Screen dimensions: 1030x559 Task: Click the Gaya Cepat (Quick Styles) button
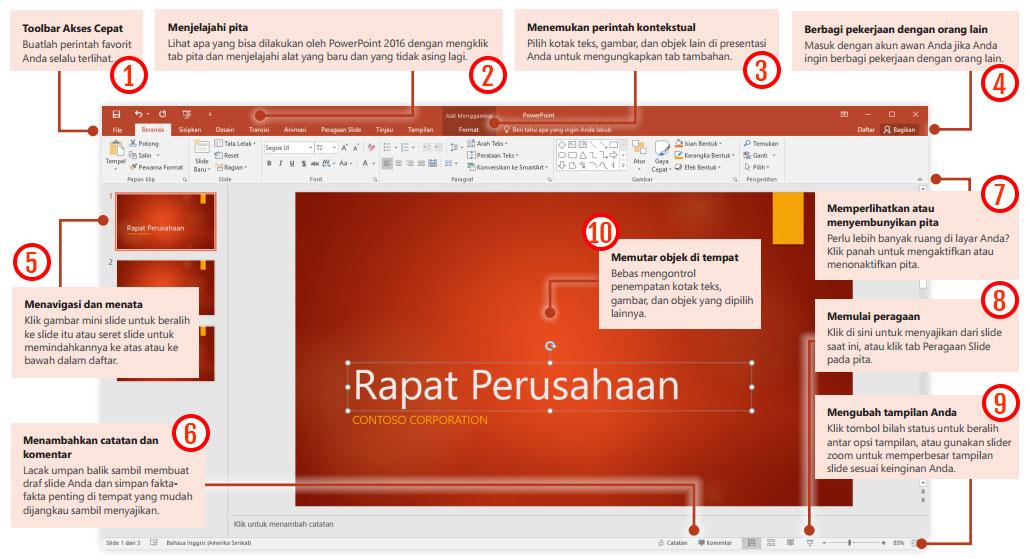tap(661, 156)
